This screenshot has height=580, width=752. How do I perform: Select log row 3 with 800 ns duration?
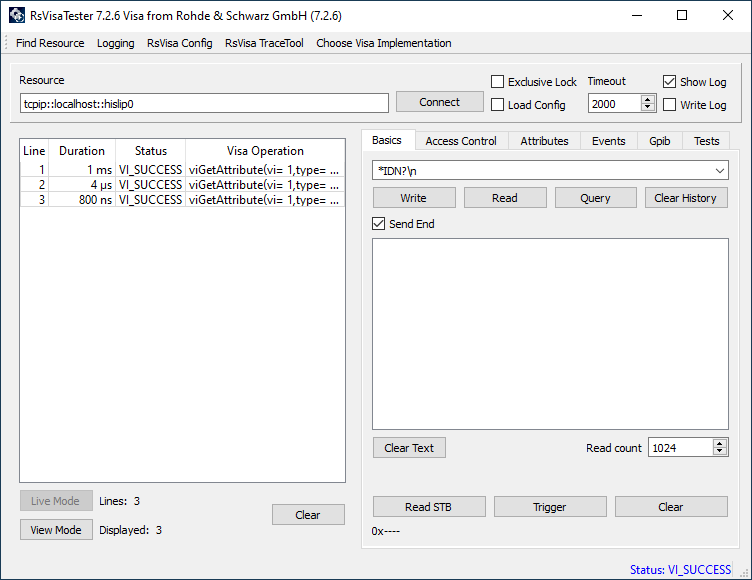182,200
